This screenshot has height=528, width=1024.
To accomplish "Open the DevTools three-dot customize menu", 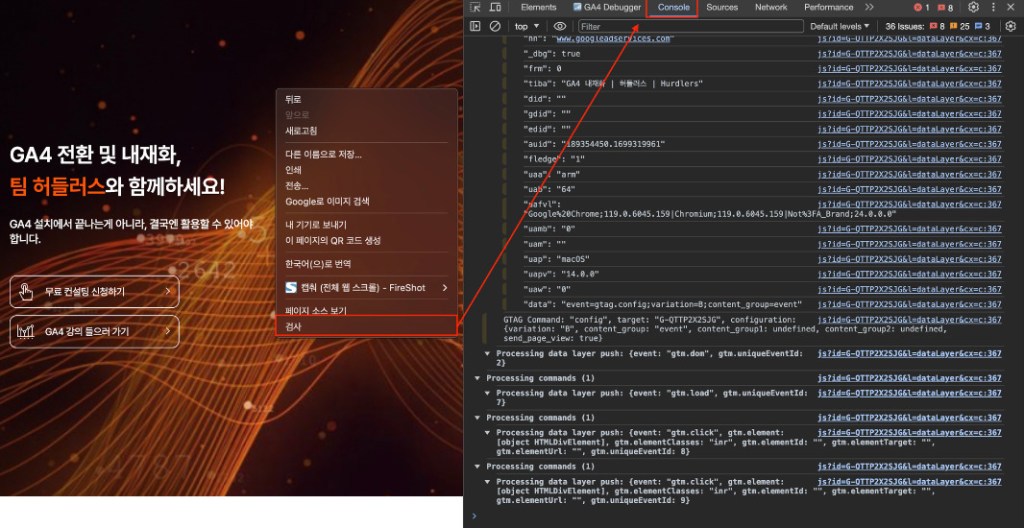I will point(994,7).
